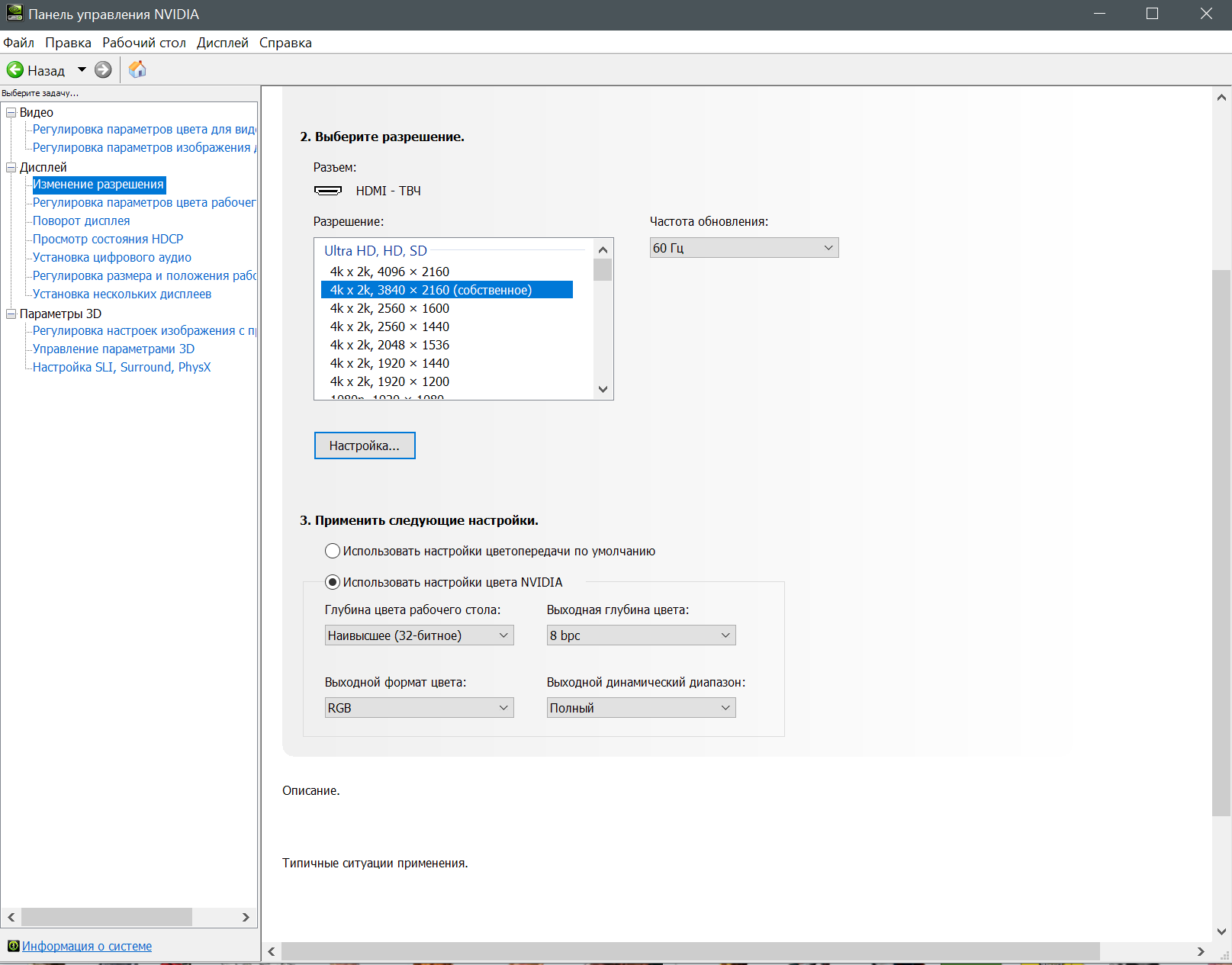Image resolution: width=1232 pixels, height=965 pixels.
Task: Open output dynamic range Полный dropdown
Action: coord(641,708)
